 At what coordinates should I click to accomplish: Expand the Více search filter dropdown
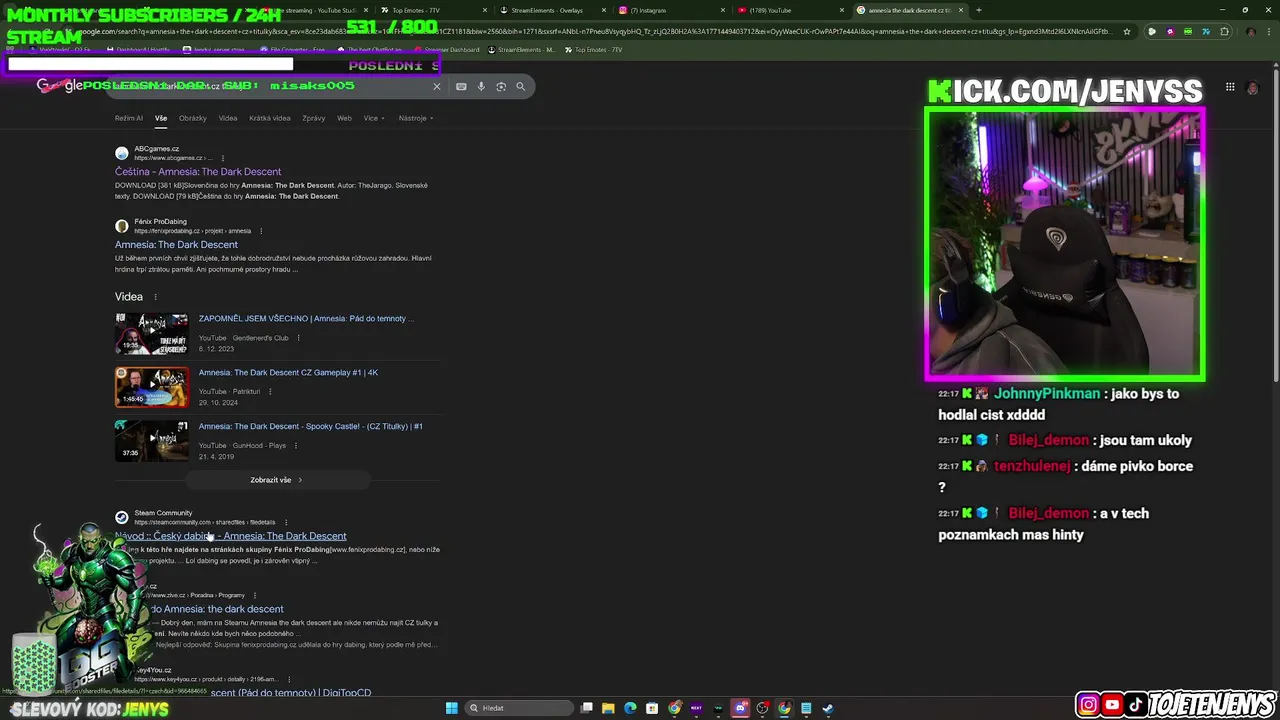click(374, 118)
